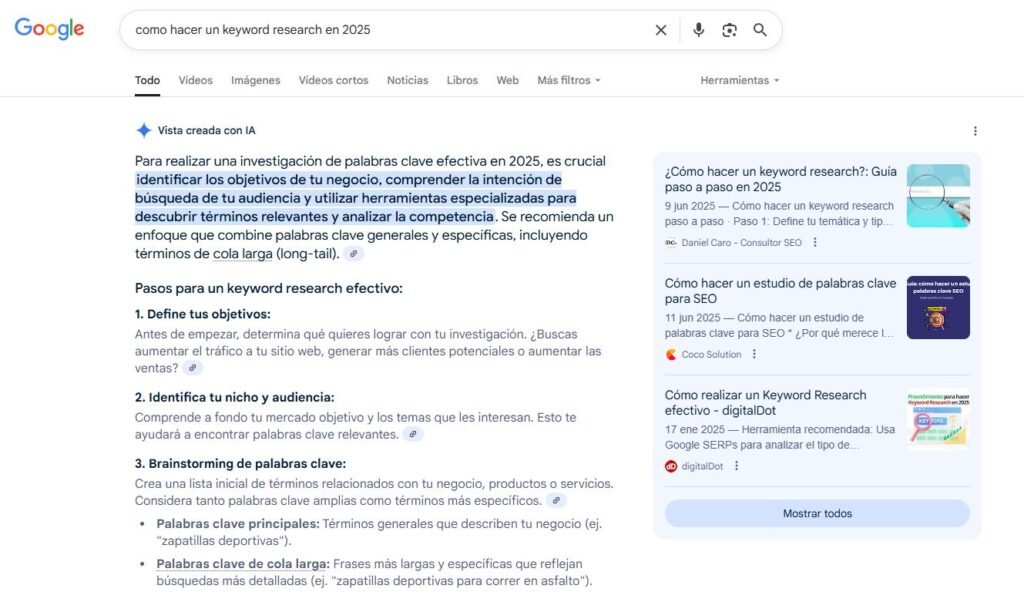Open the Libros tab

[x=462, y=80]
